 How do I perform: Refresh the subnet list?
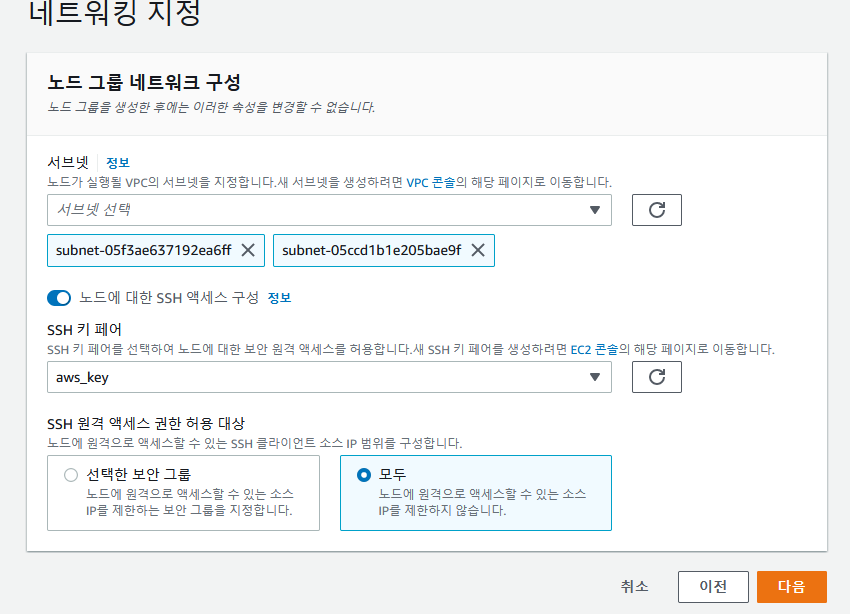click(656, 210)
